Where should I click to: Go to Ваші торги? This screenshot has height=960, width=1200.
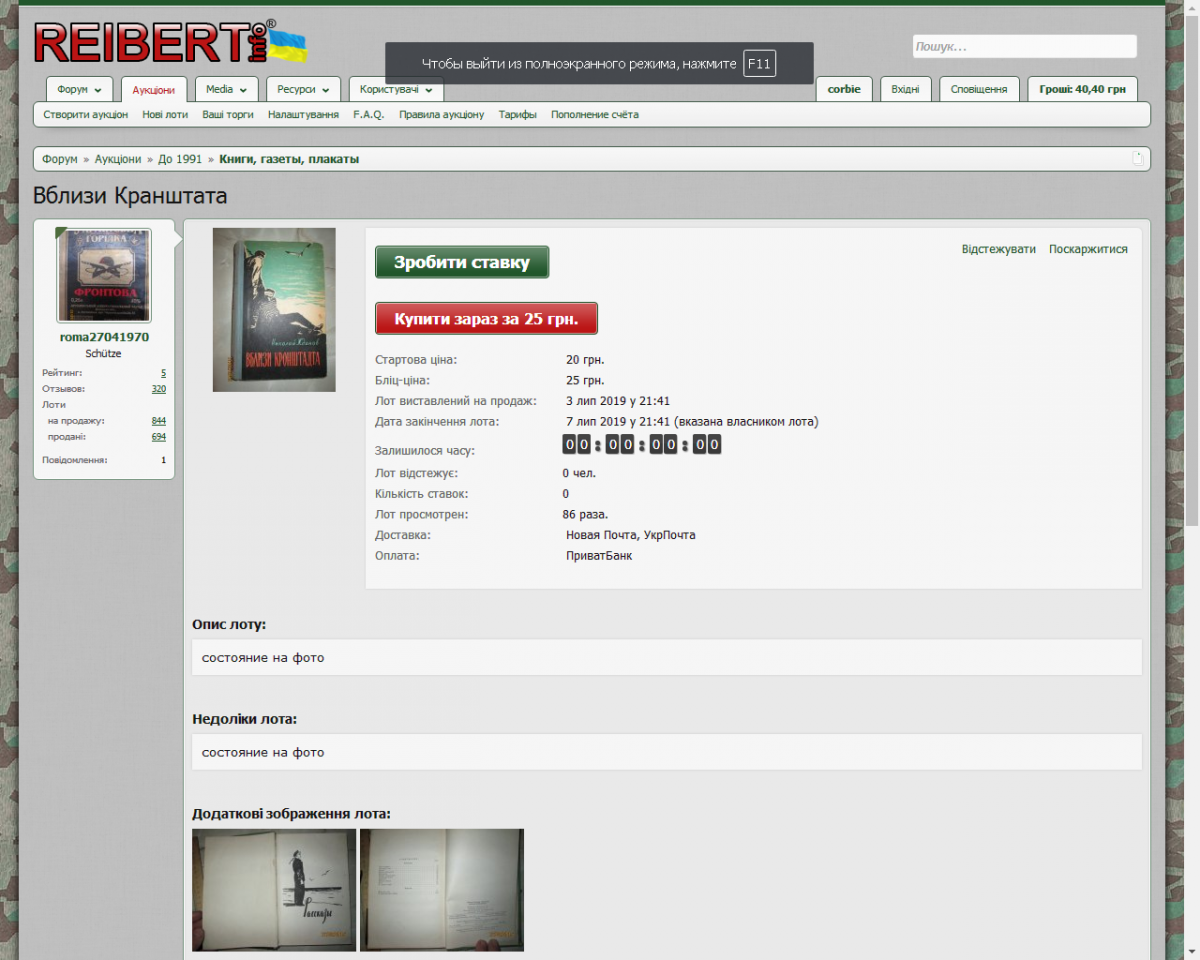[x=228, y=114]
